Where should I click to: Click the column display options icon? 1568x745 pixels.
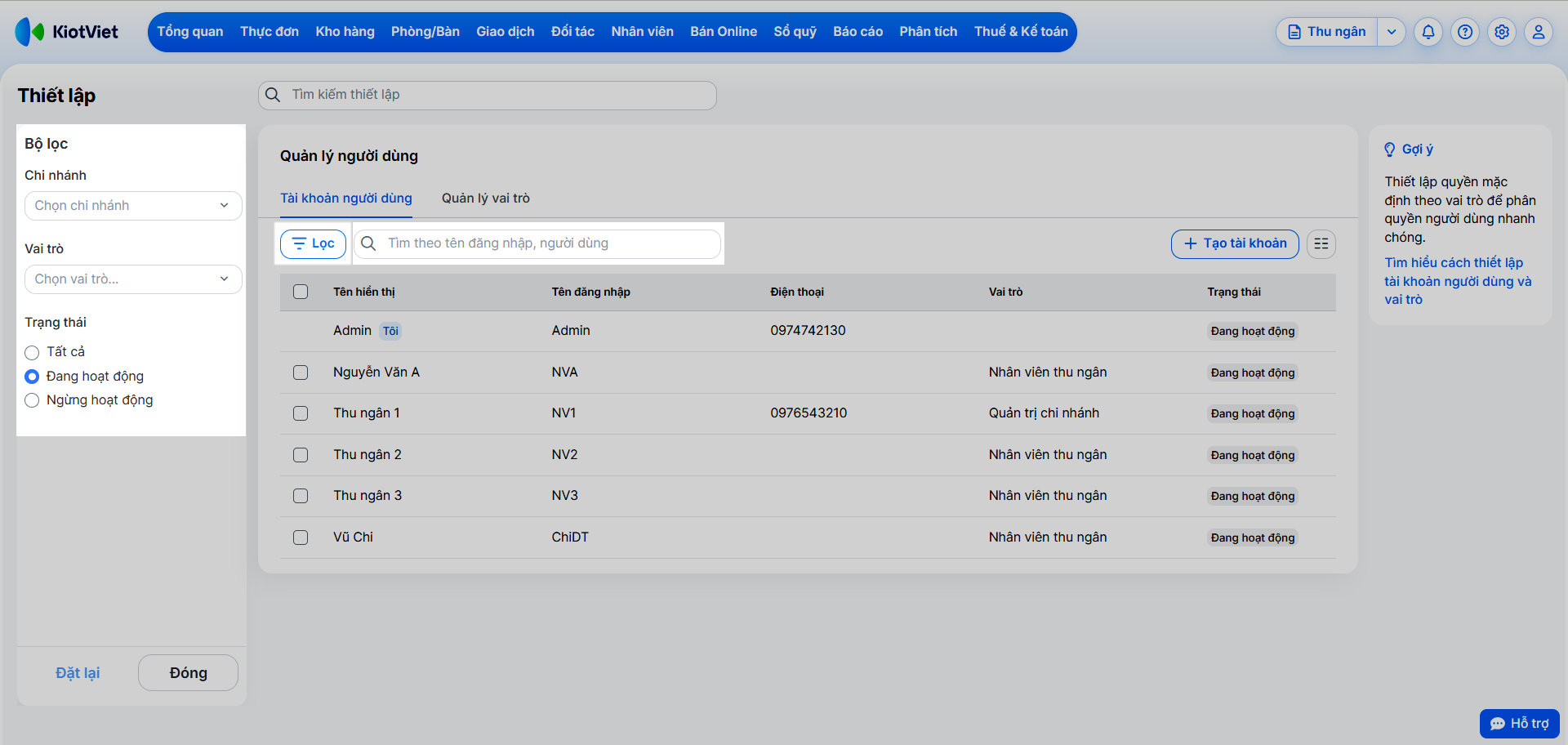click(1321, 243)
